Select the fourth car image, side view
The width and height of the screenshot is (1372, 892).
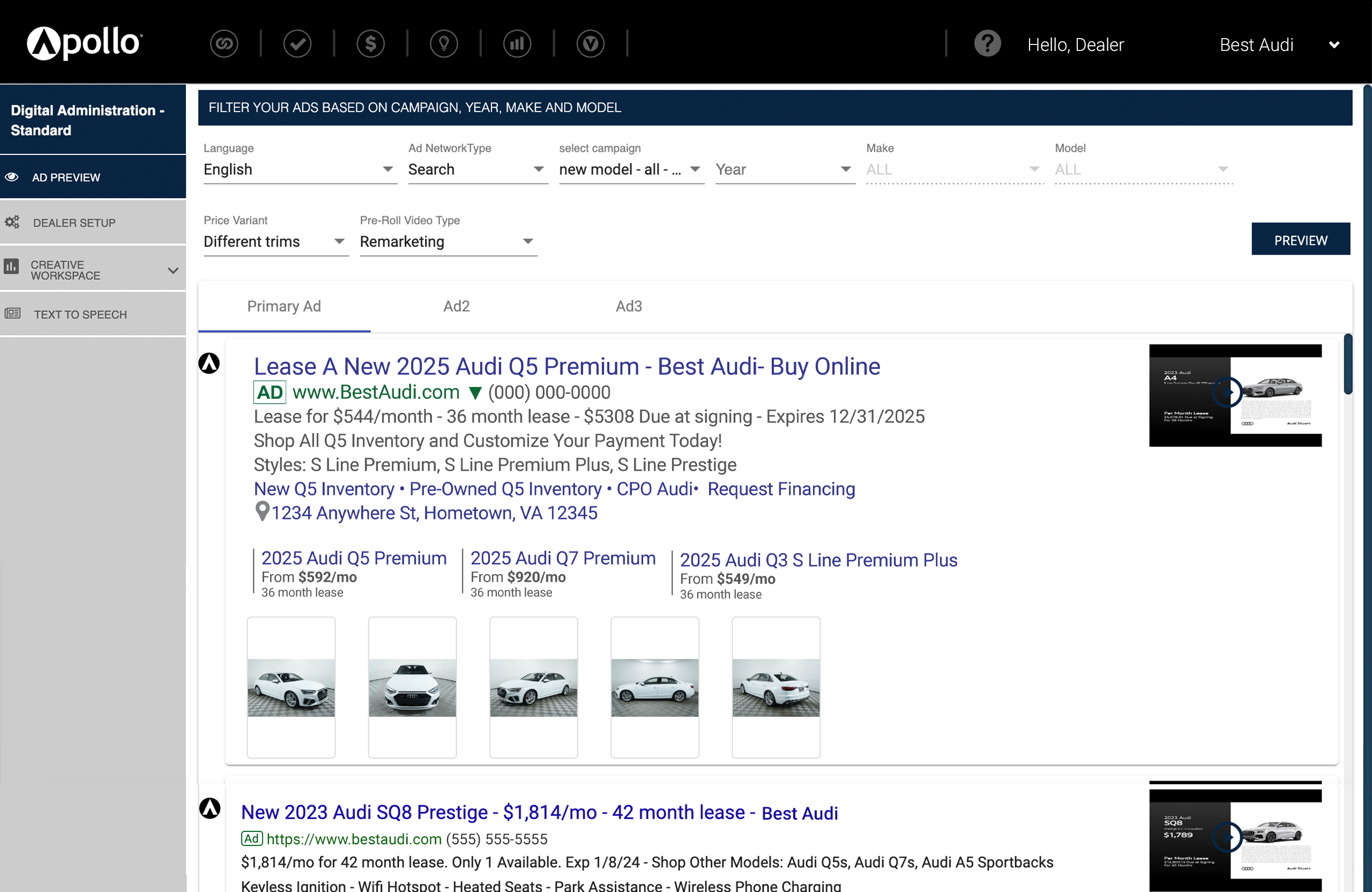(655, 687)
